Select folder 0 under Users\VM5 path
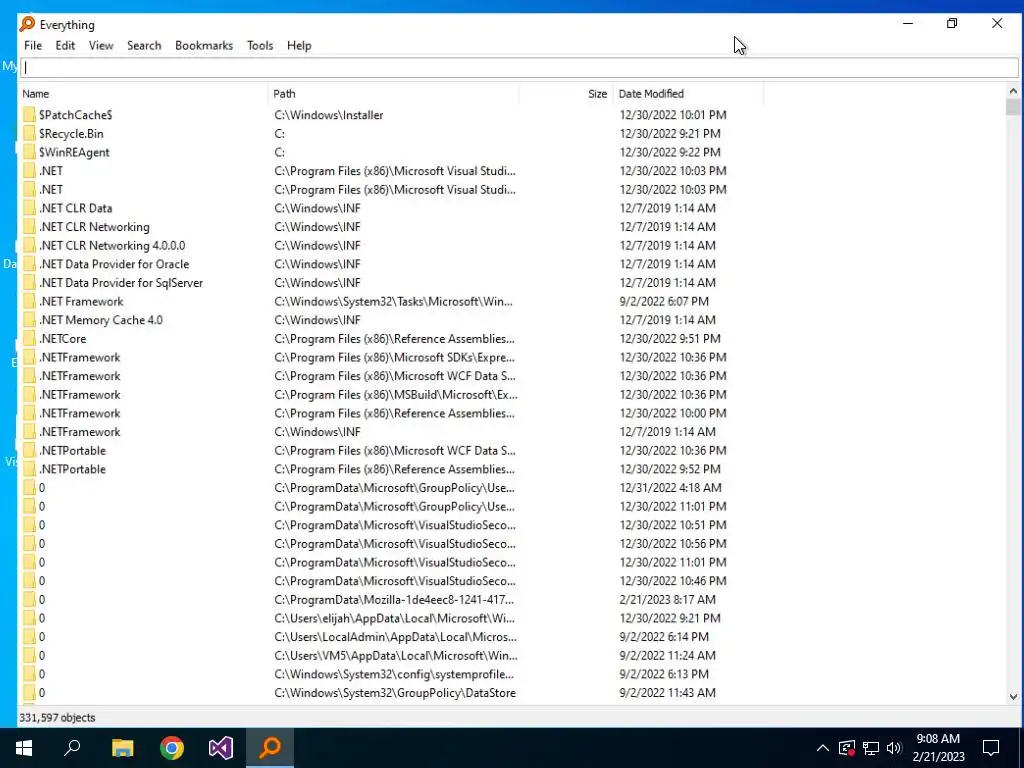The width and height of the screenshot is (1024, 768). [42, 656]
